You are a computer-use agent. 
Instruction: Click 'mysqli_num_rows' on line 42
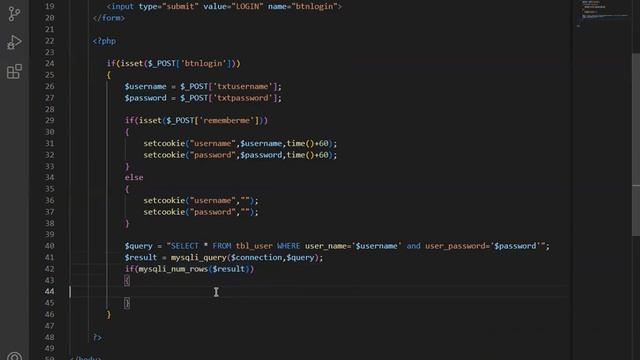coord(173,269)
